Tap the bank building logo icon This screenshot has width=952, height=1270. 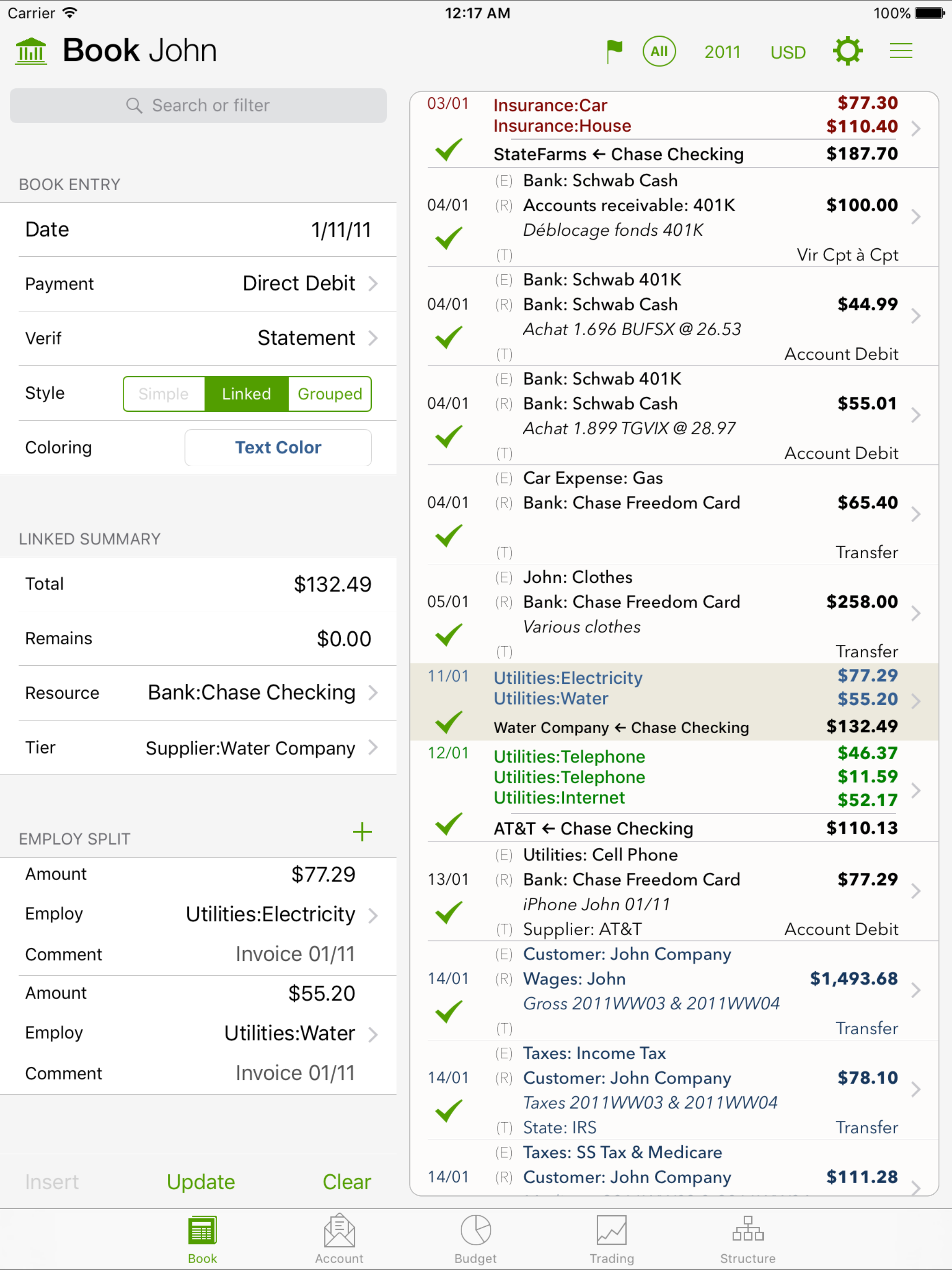31,52
